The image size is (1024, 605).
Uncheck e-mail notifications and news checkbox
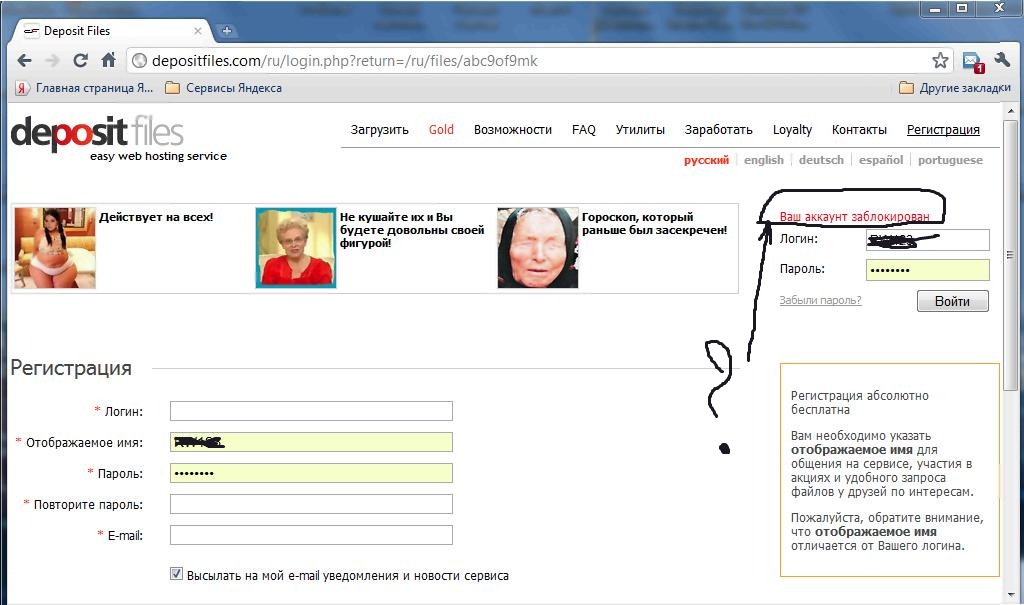pos(176,574)
